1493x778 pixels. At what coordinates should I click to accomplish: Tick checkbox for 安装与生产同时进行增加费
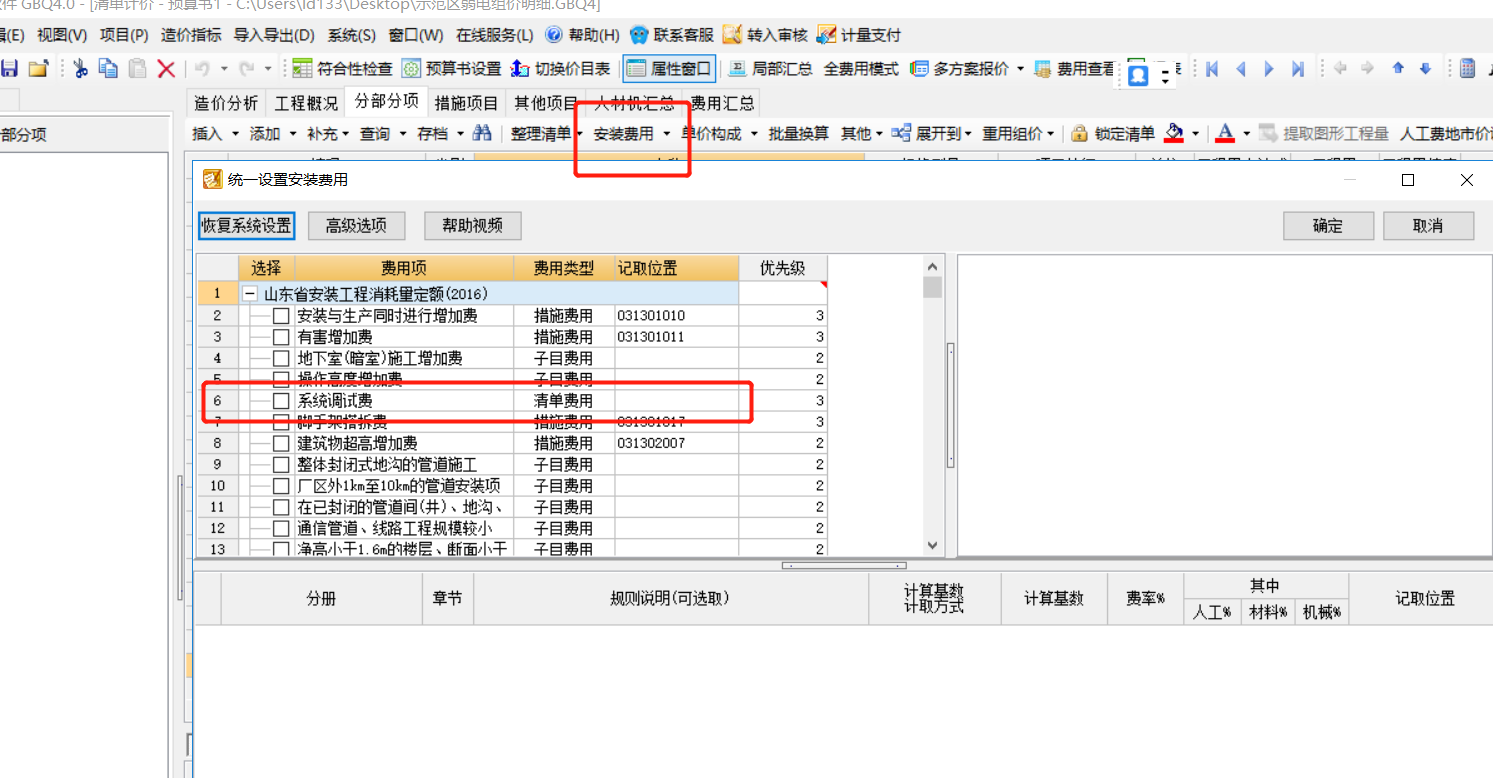[x=281, y=316]
